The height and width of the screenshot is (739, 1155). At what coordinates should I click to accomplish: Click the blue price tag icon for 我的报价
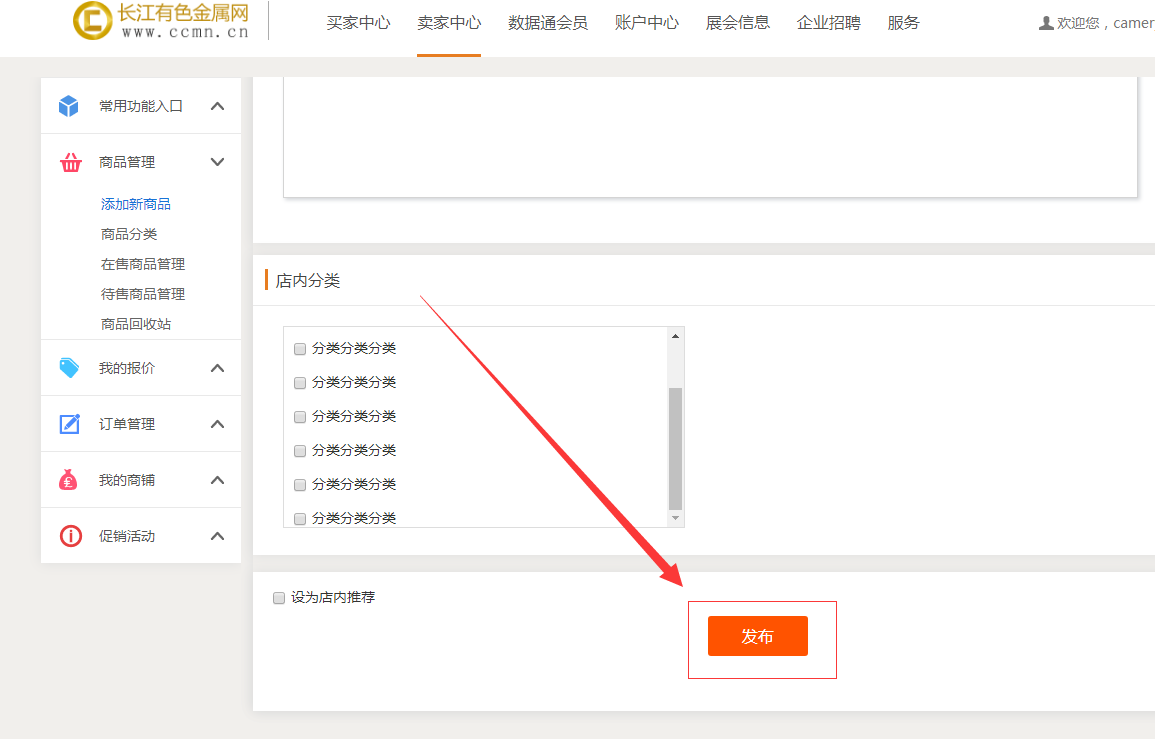[x=69, y=368]
